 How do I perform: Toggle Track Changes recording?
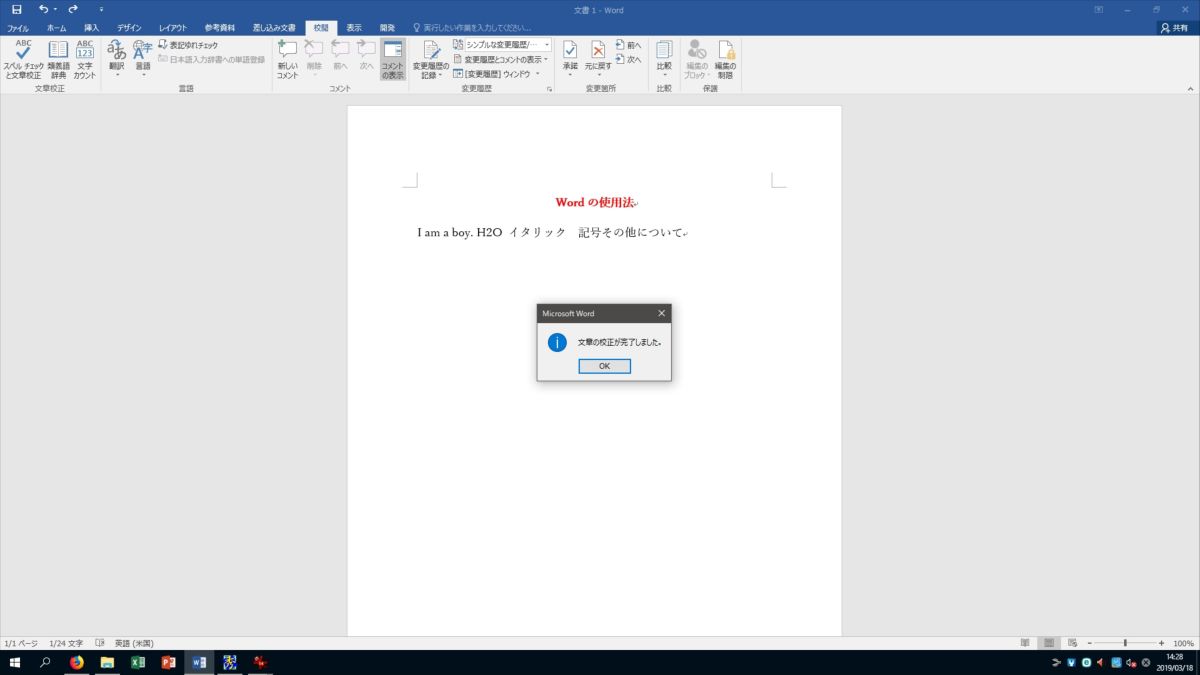click(431, 59)
